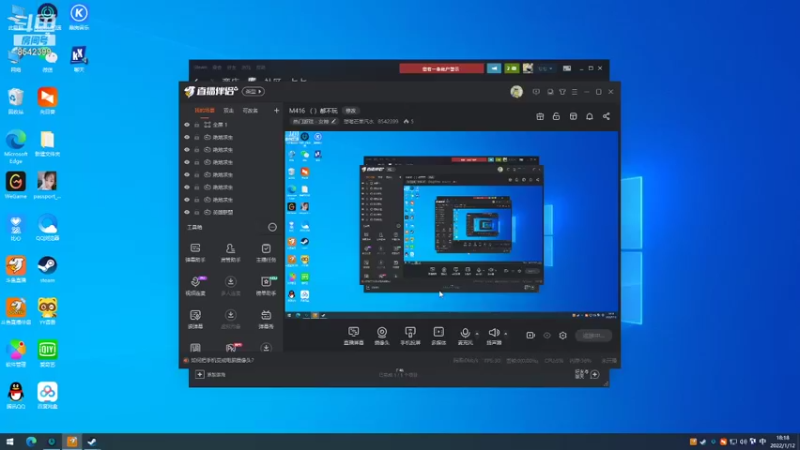
Task: Open Edge from the taskbar
Action: 31,441
